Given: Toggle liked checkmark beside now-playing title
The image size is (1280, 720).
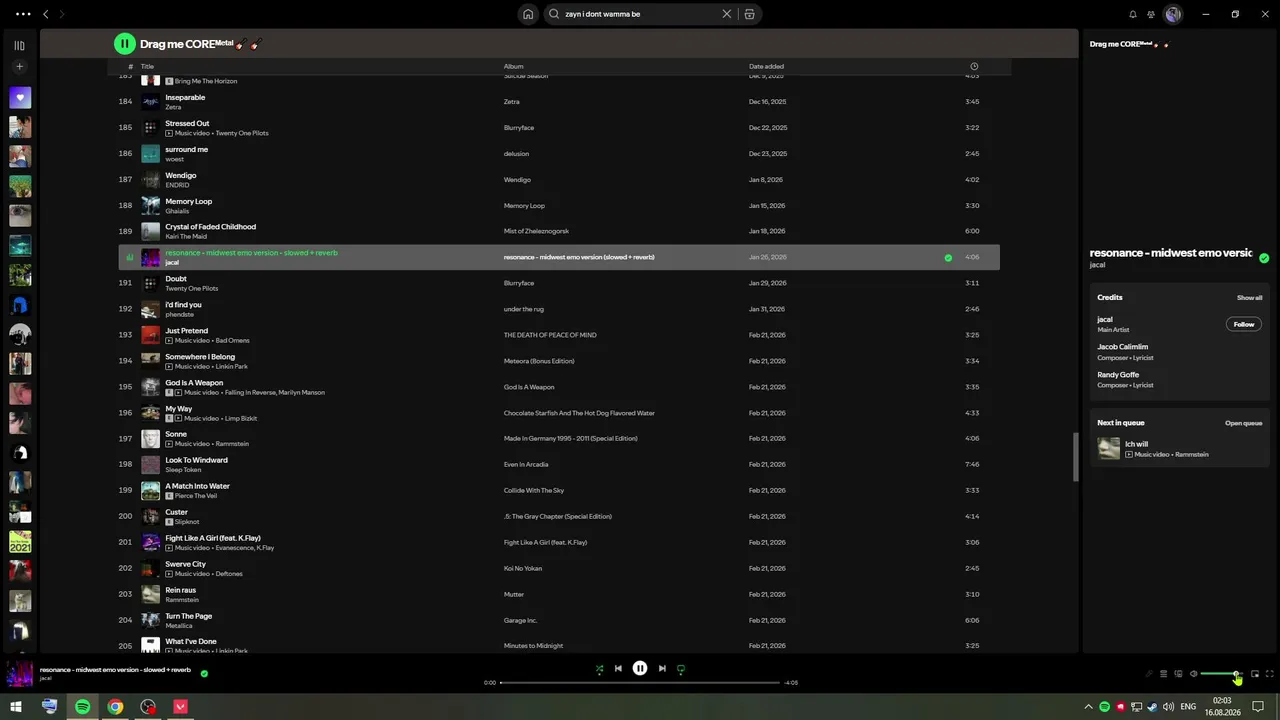Looking at the screenshot, I should tap(204, 674).
